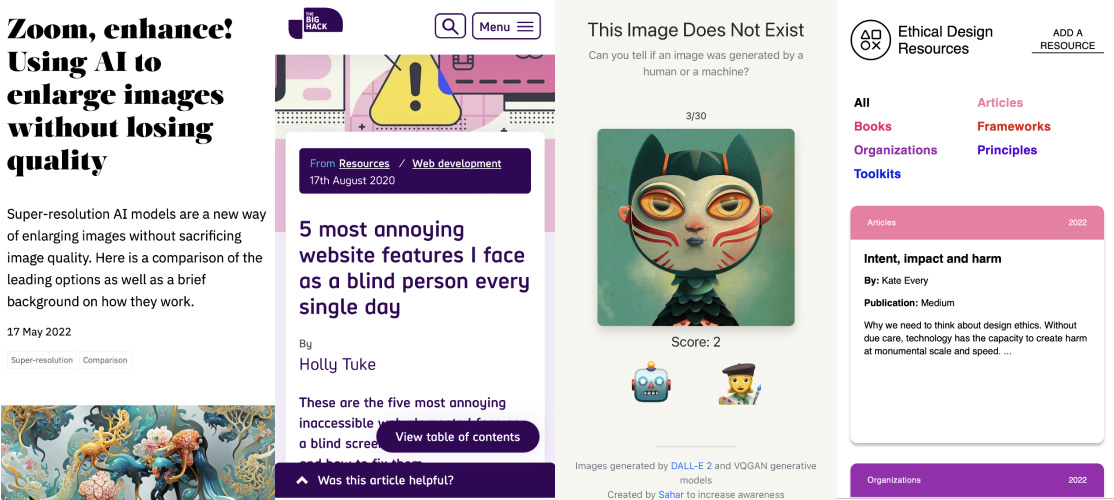This screenshot has width=1114, height=500.
Task: Filter resources by Organizations
Action: coord(895,150)
